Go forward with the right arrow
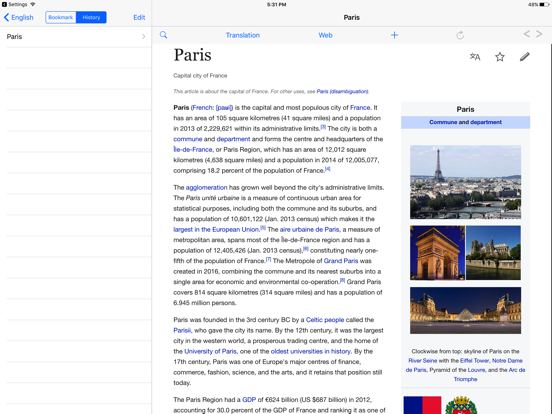The width and height of the screenshot is (552, 414). point(539,34)
